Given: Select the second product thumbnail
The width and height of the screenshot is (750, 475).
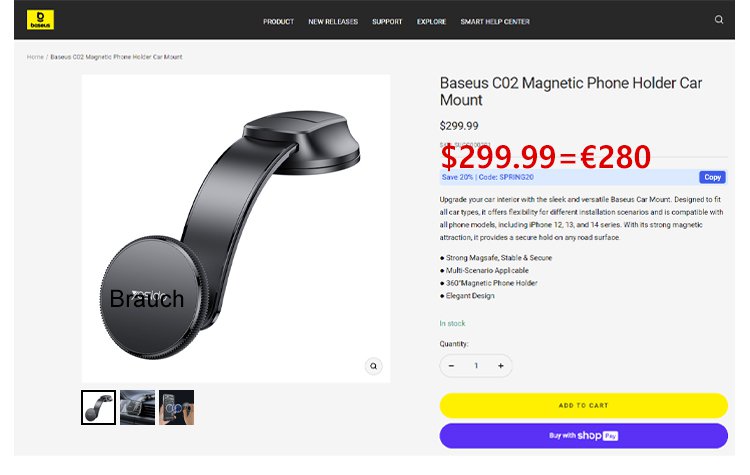Looking at the screenshot, I should coord(137,407).
